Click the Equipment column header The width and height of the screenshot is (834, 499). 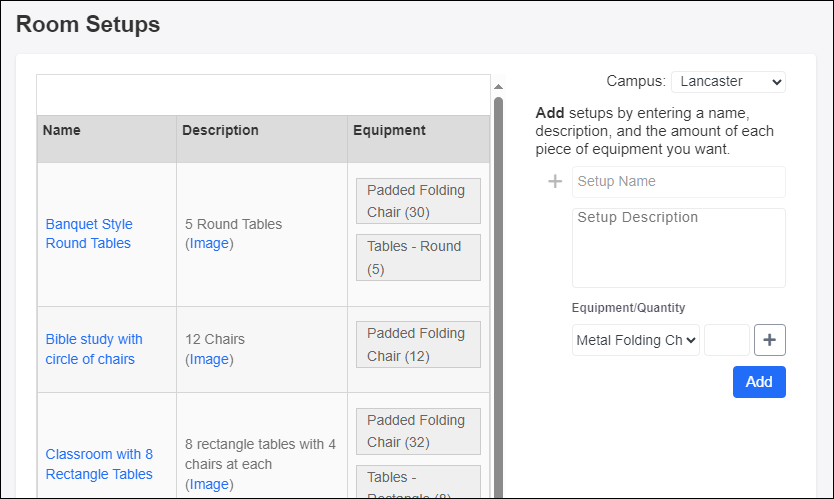click(x=389, y=130)
